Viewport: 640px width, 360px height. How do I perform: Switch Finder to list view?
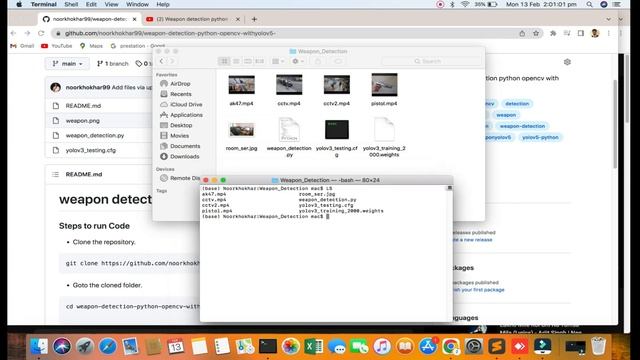pos(236,61)
